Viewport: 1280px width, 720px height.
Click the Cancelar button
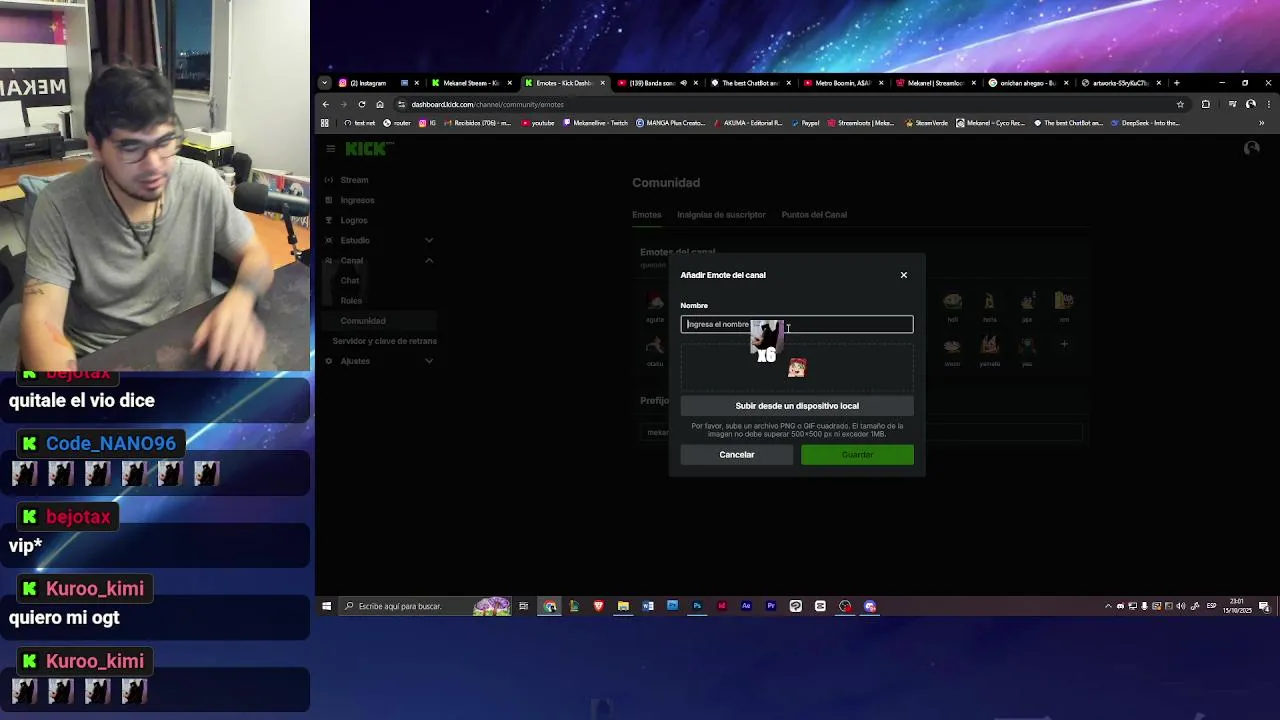(x=737, y=455)
